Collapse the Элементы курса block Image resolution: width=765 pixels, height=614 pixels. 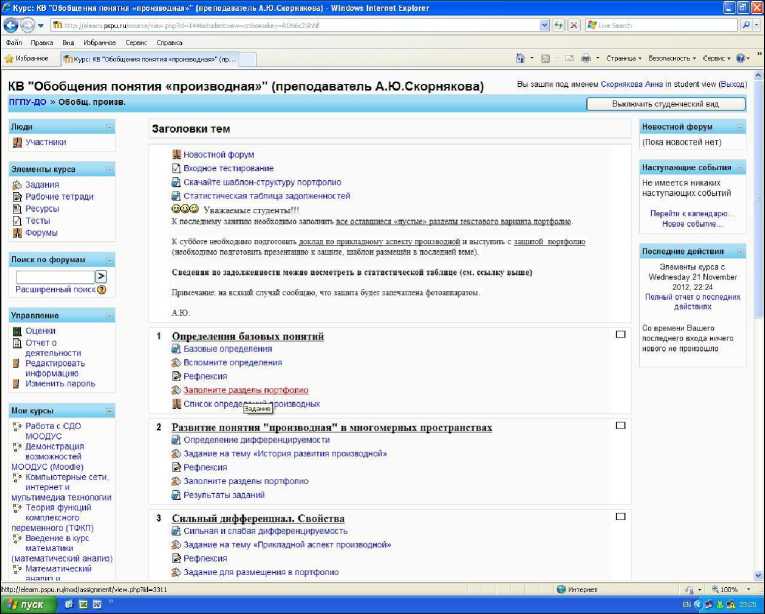[109, 169]
